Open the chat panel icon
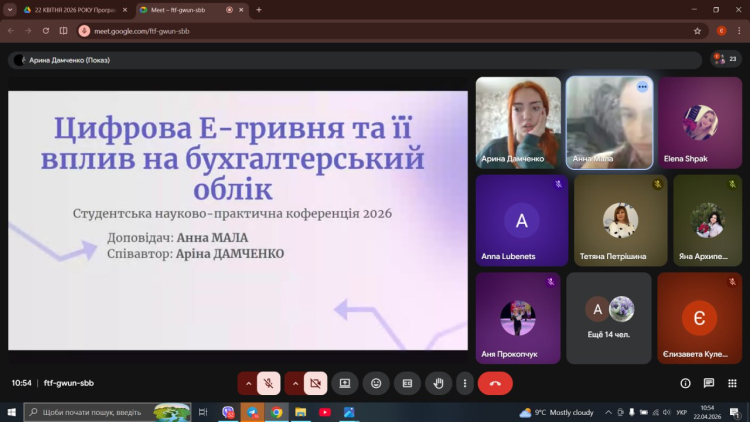 [708, 383]
